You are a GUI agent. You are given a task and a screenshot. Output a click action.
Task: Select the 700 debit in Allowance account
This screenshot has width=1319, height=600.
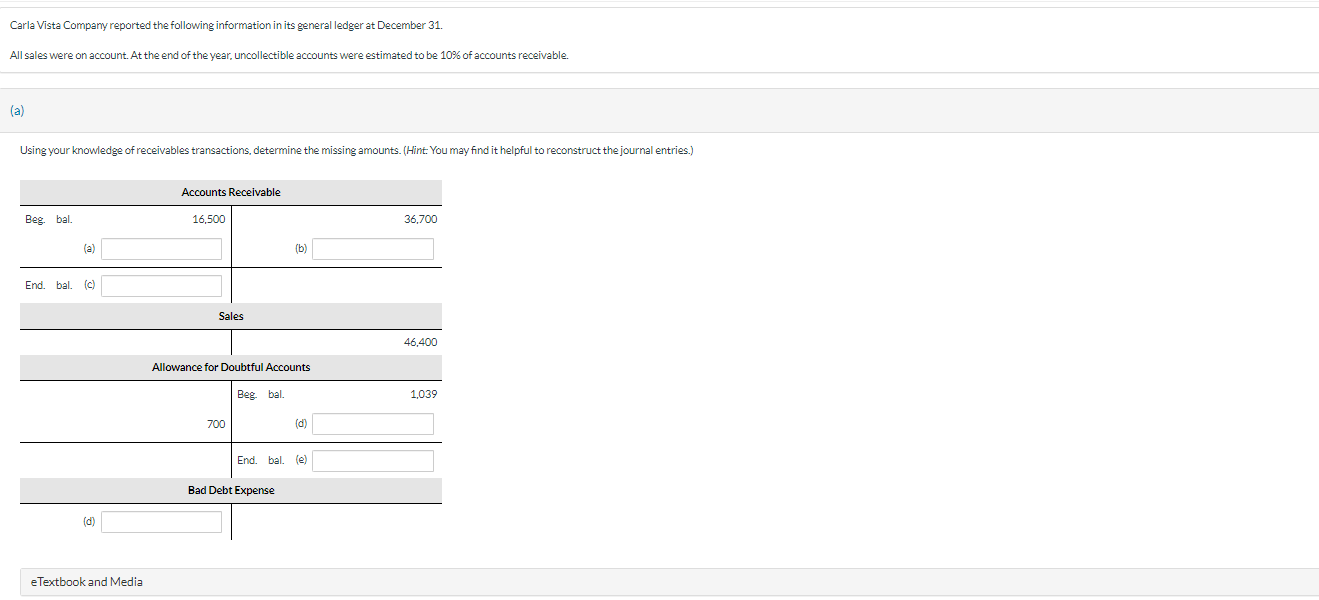click(215, 423)
